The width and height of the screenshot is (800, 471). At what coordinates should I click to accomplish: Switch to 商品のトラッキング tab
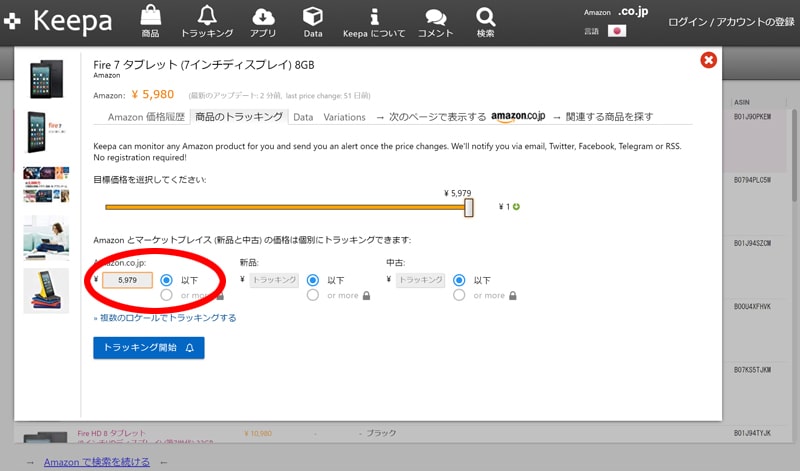239,116
